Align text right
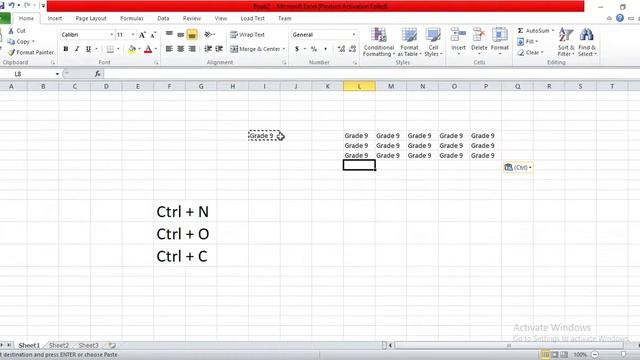 [192, 49]
